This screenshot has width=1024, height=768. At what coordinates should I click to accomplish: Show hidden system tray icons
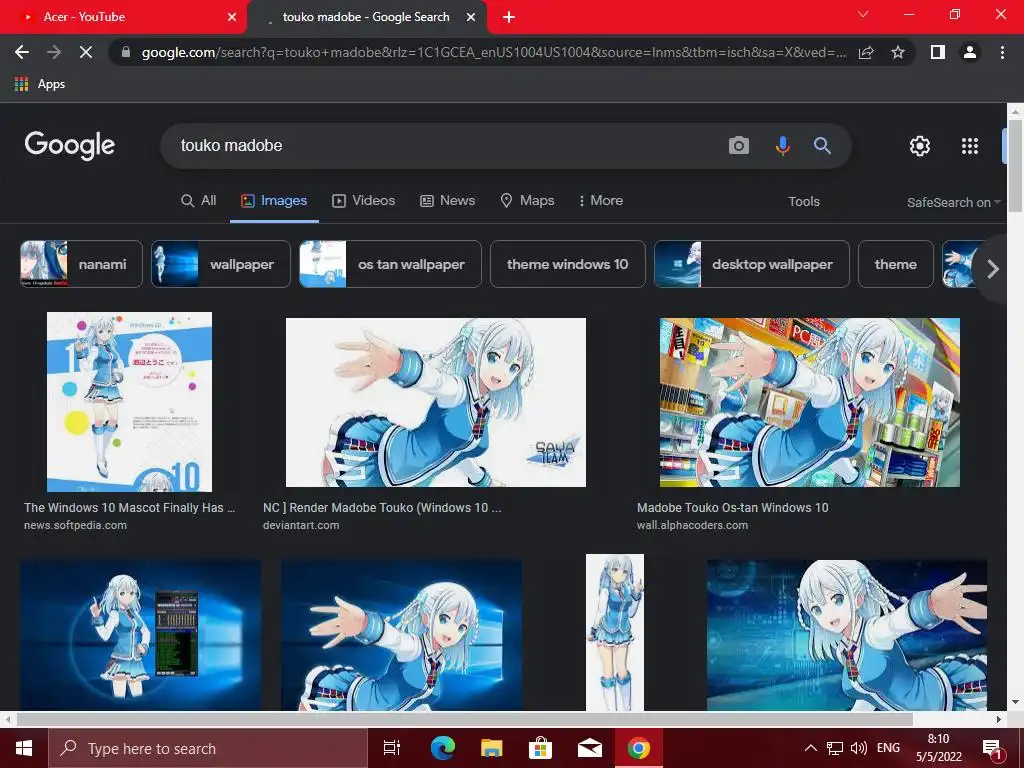click(810, 748)
